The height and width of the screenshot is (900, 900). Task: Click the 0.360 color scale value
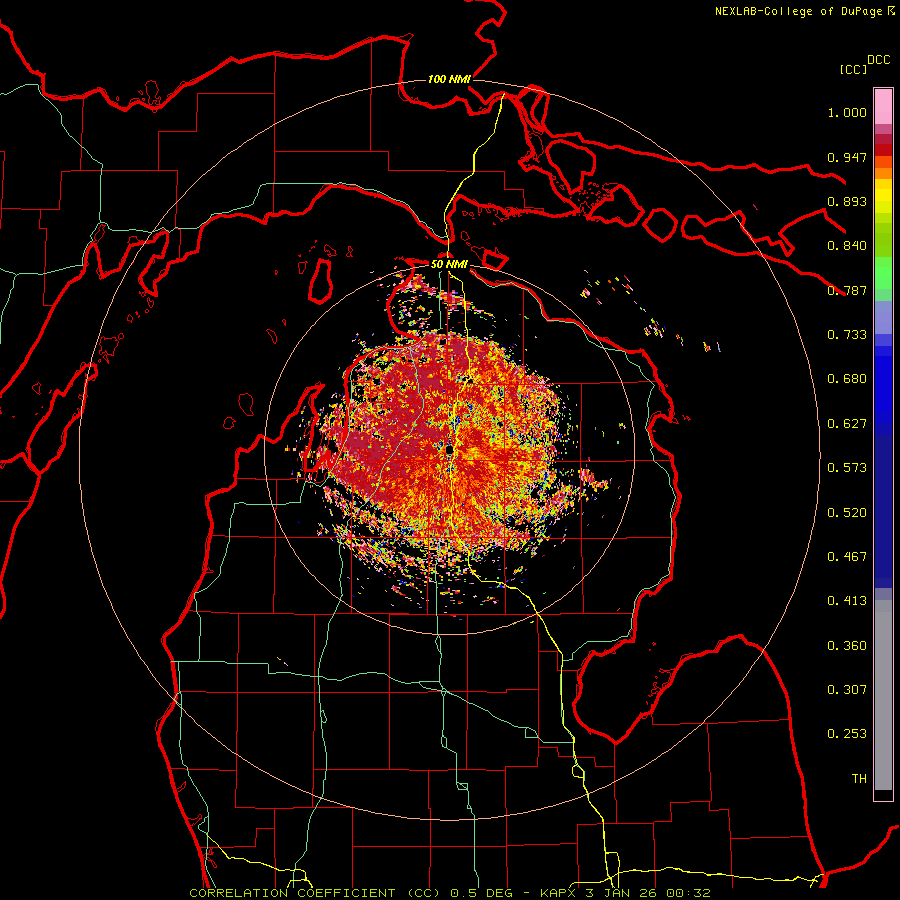[847, 646]
